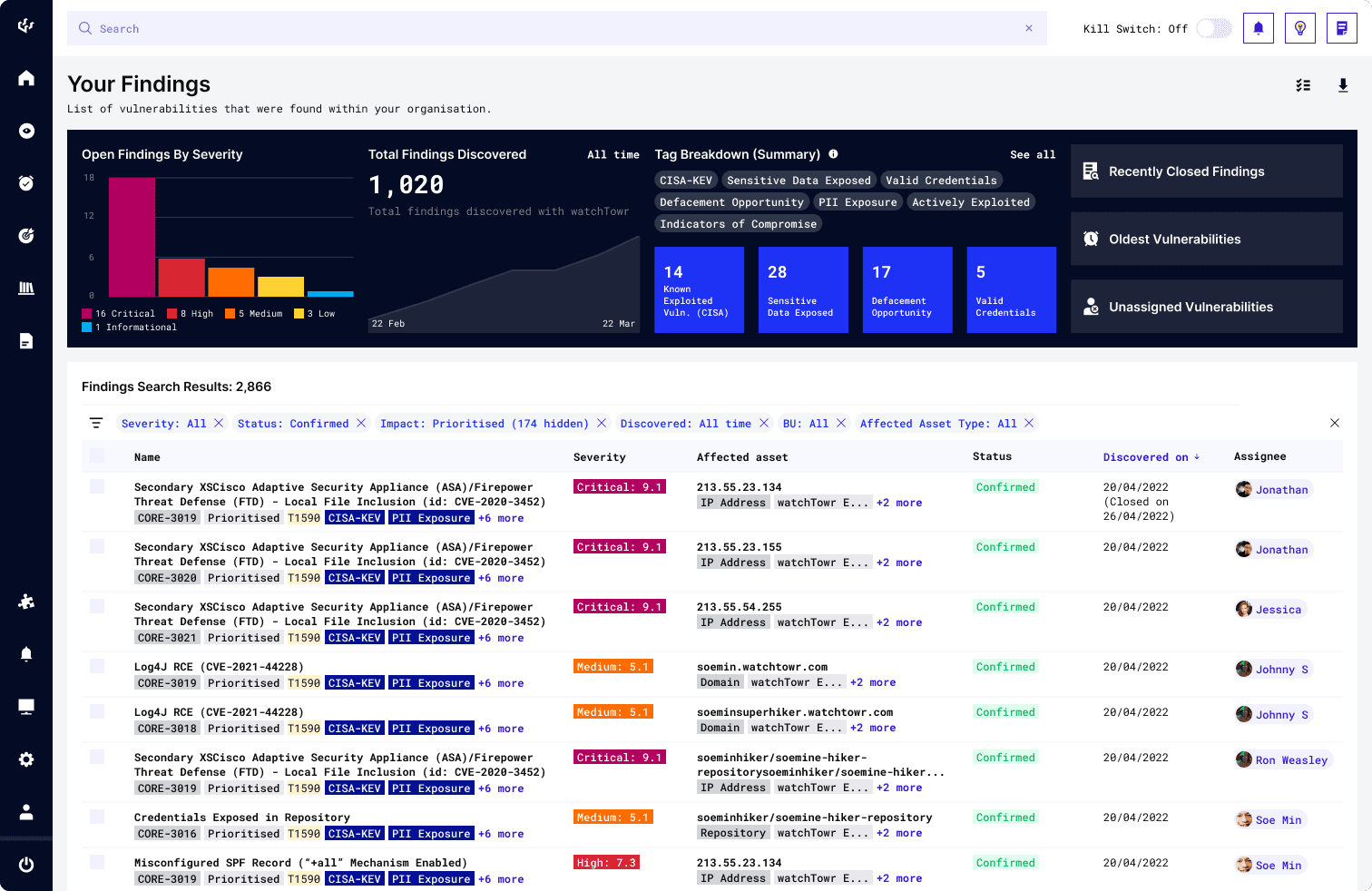Click the download findings icon
This screenshot has height=891, width=1372.
(1343, 85)
